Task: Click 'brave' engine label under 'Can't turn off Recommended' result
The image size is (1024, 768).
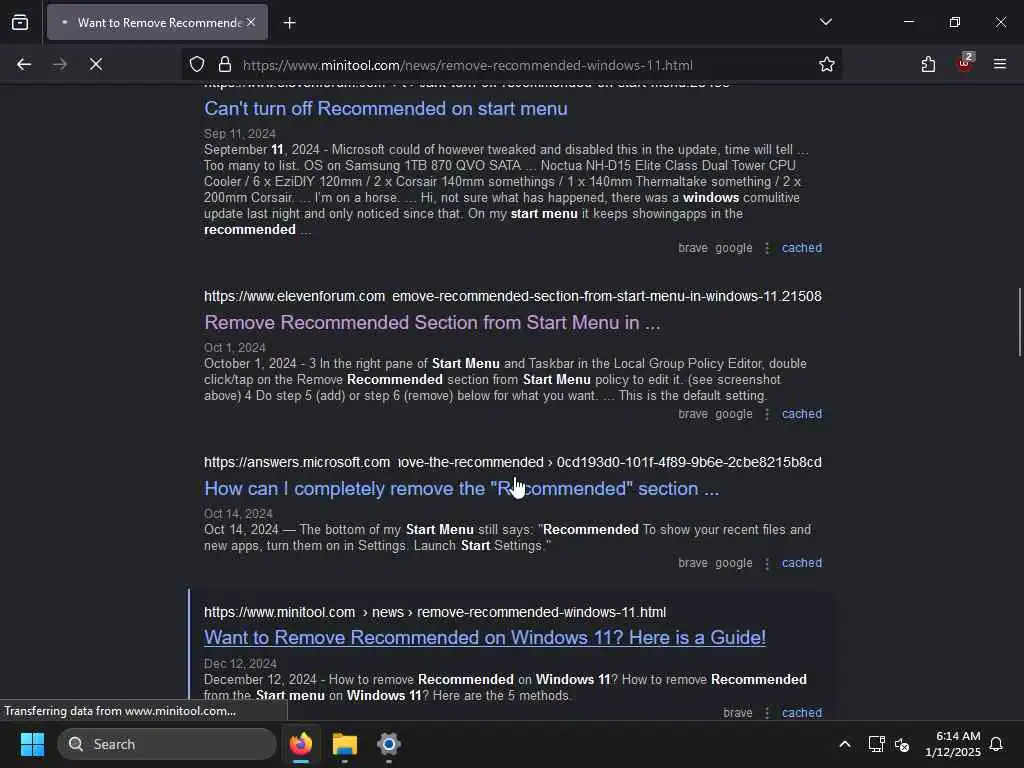Action: click(x=692, y=248)
